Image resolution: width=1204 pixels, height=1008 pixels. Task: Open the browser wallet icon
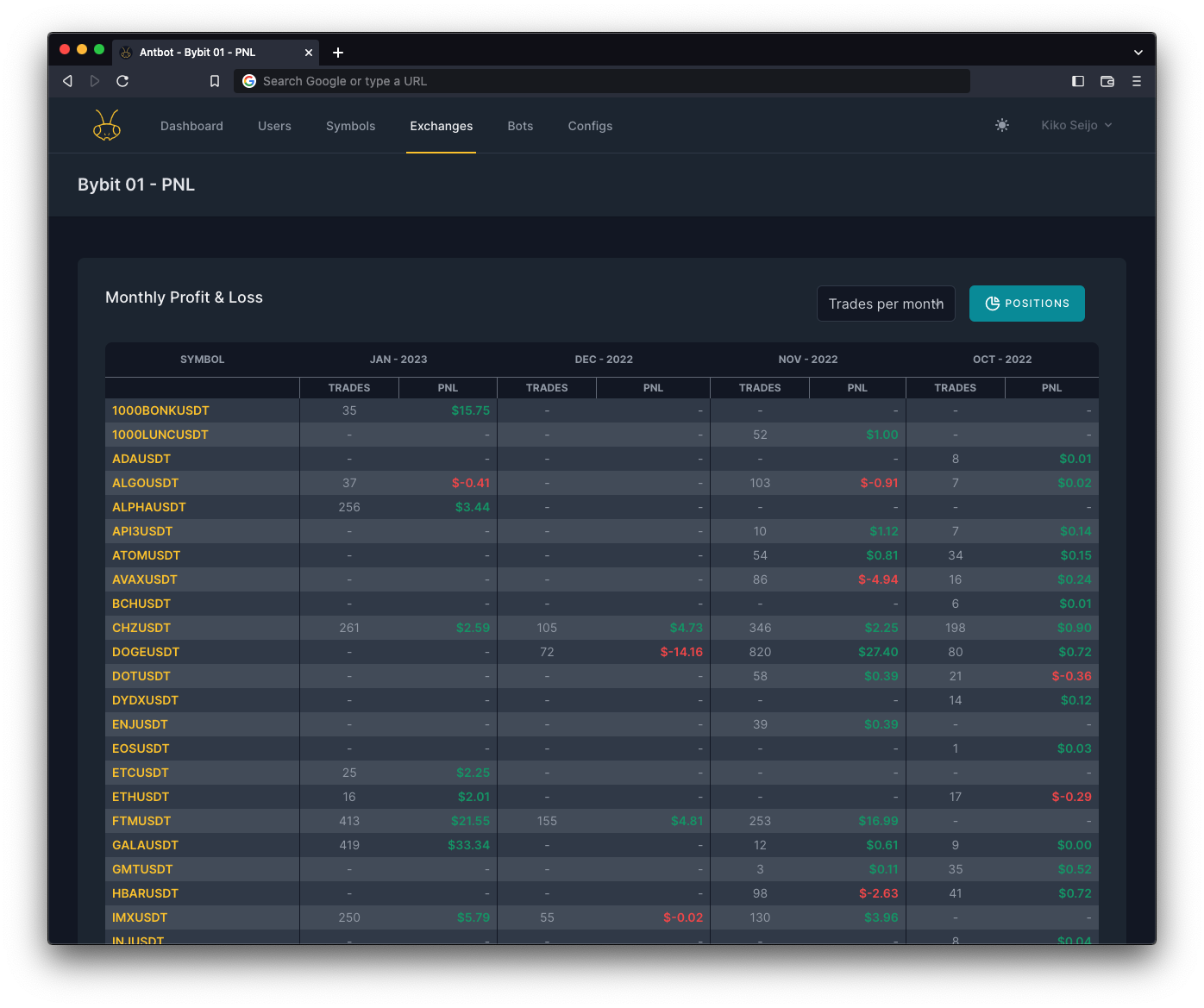click(1107, 81)
